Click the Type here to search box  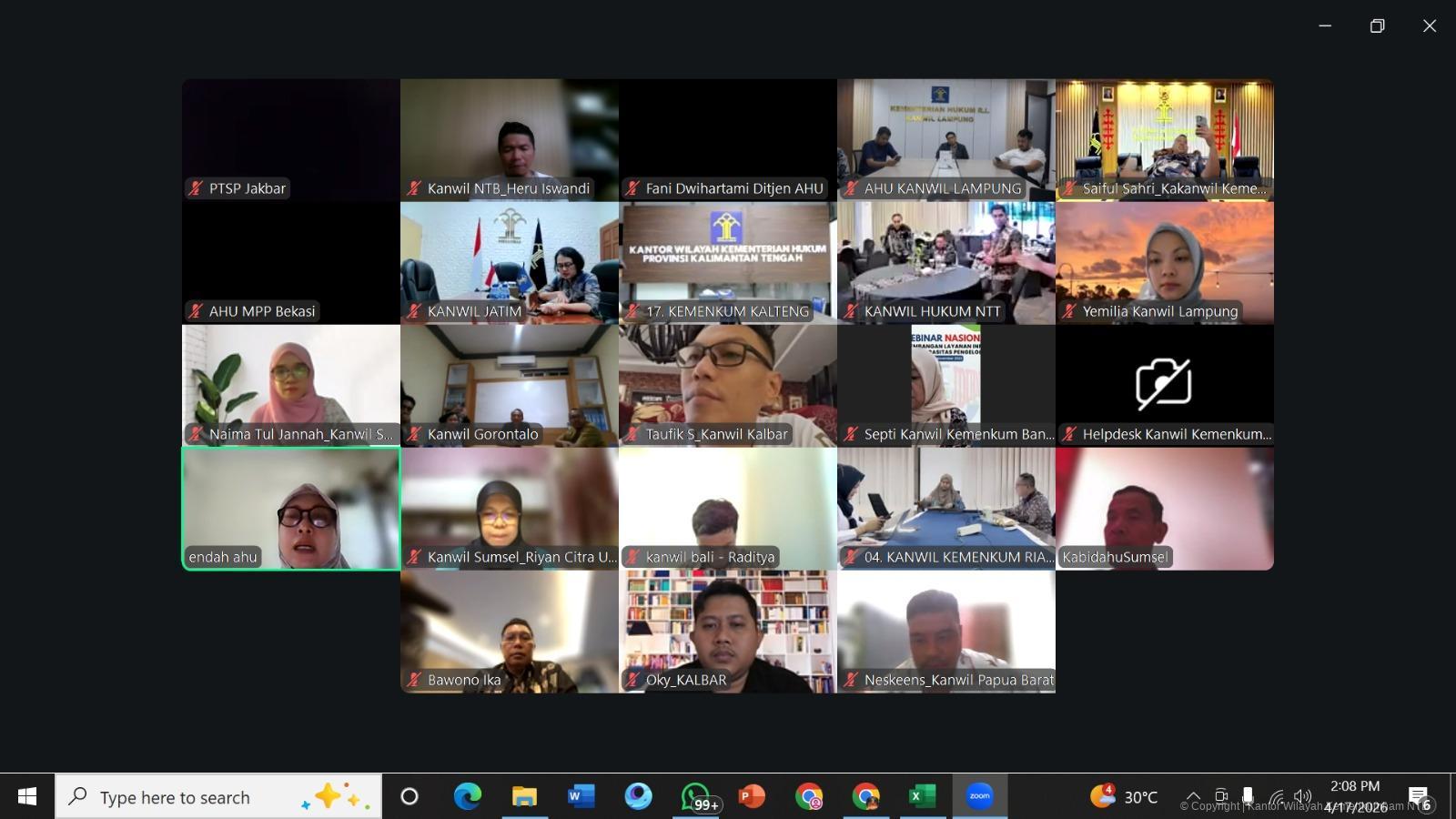pyautogui.click(x=218, y=797)
